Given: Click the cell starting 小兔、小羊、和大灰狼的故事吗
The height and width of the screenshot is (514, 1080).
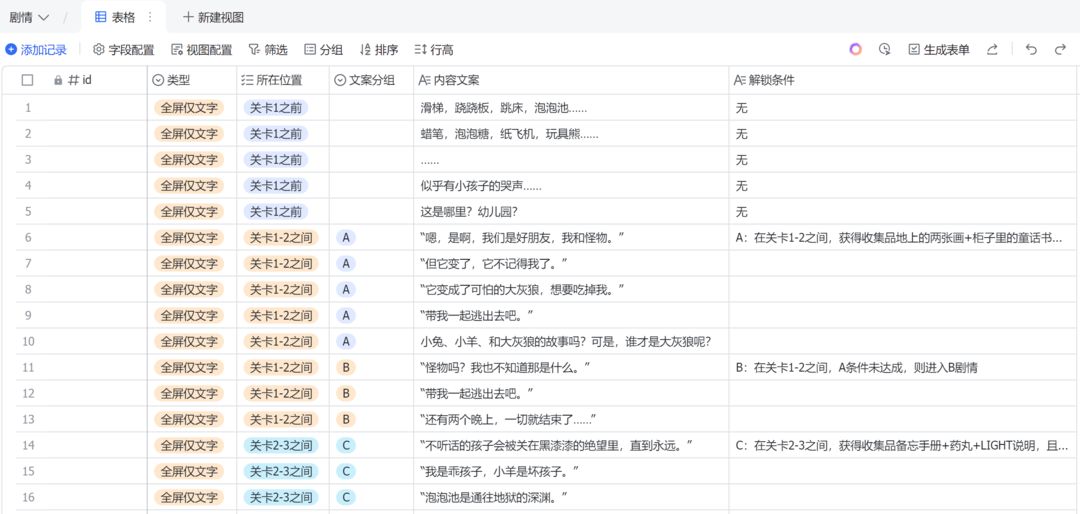Looking at the screenshot, I should 571,341.
